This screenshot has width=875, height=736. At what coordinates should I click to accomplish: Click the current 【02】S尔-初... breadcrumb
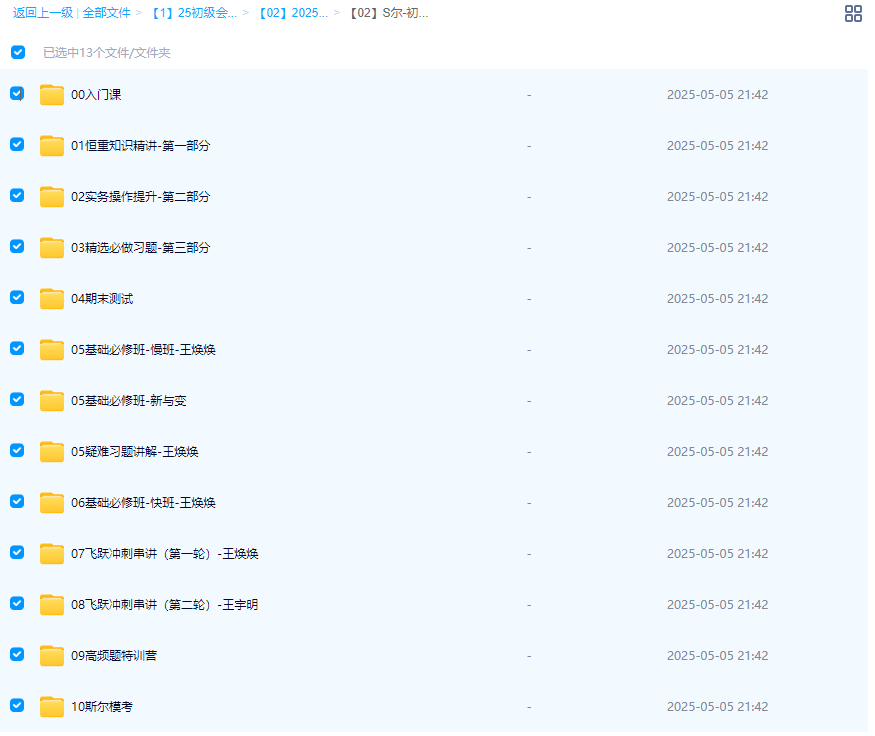pos(388,13)
